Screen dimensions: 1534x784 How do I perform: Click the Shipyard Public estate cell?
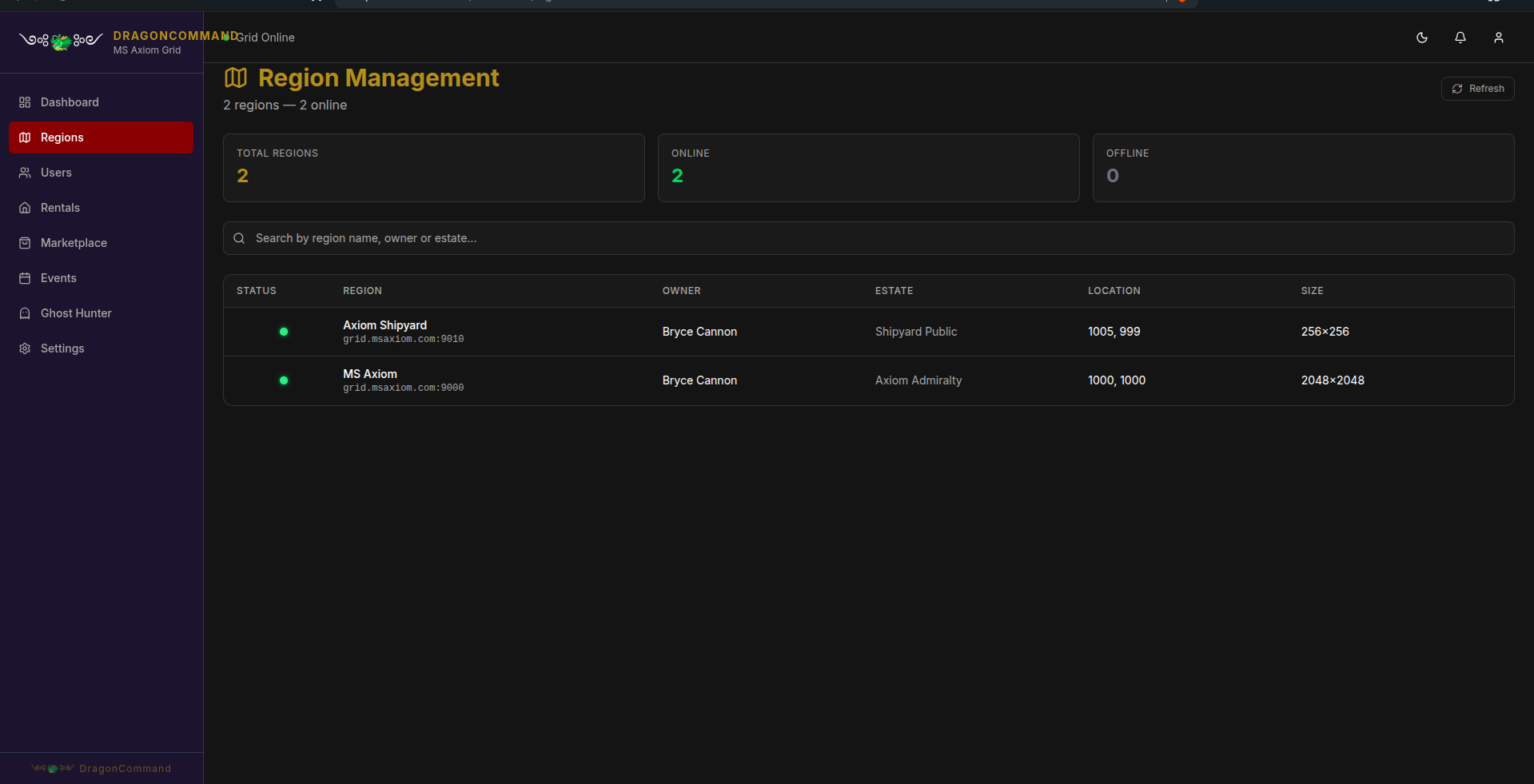pos(916,332)
